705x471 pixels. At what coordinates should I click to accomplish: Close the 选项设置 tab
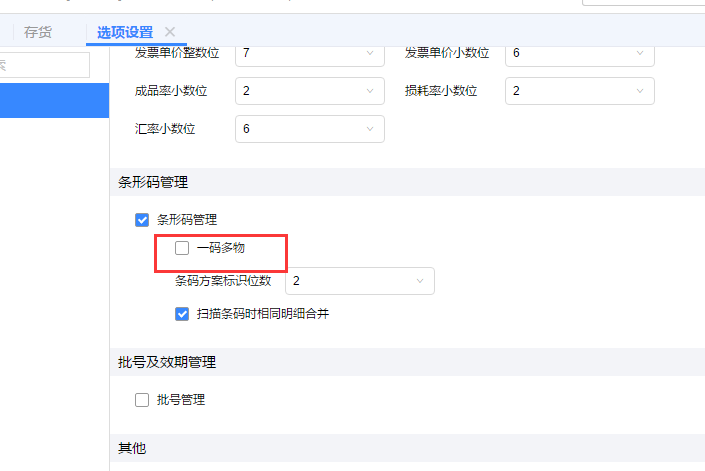(170, 32)
